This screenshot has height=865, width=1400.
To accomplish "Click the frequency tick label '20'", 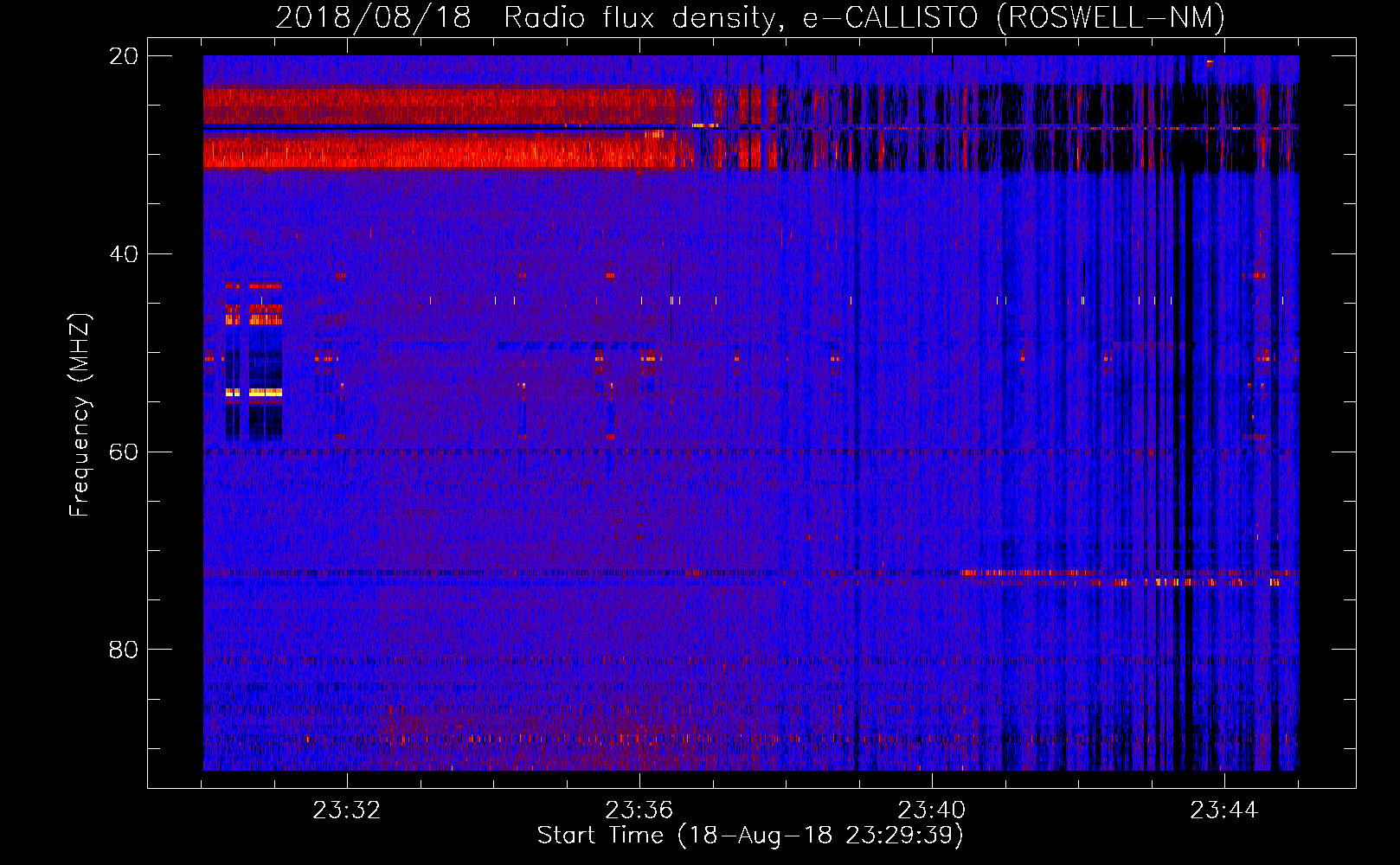I will tap(123, 56).
